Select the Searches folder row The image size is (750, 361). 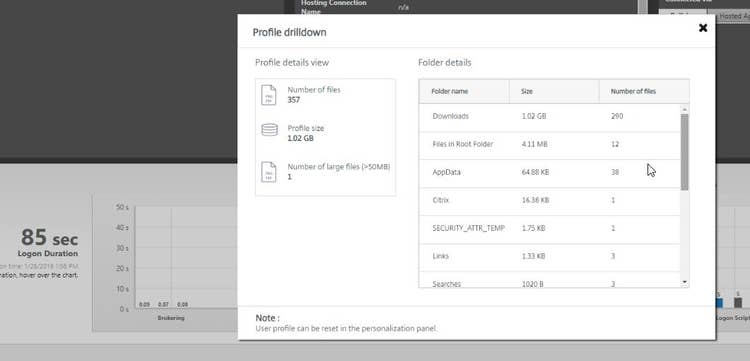pos(550,280)
